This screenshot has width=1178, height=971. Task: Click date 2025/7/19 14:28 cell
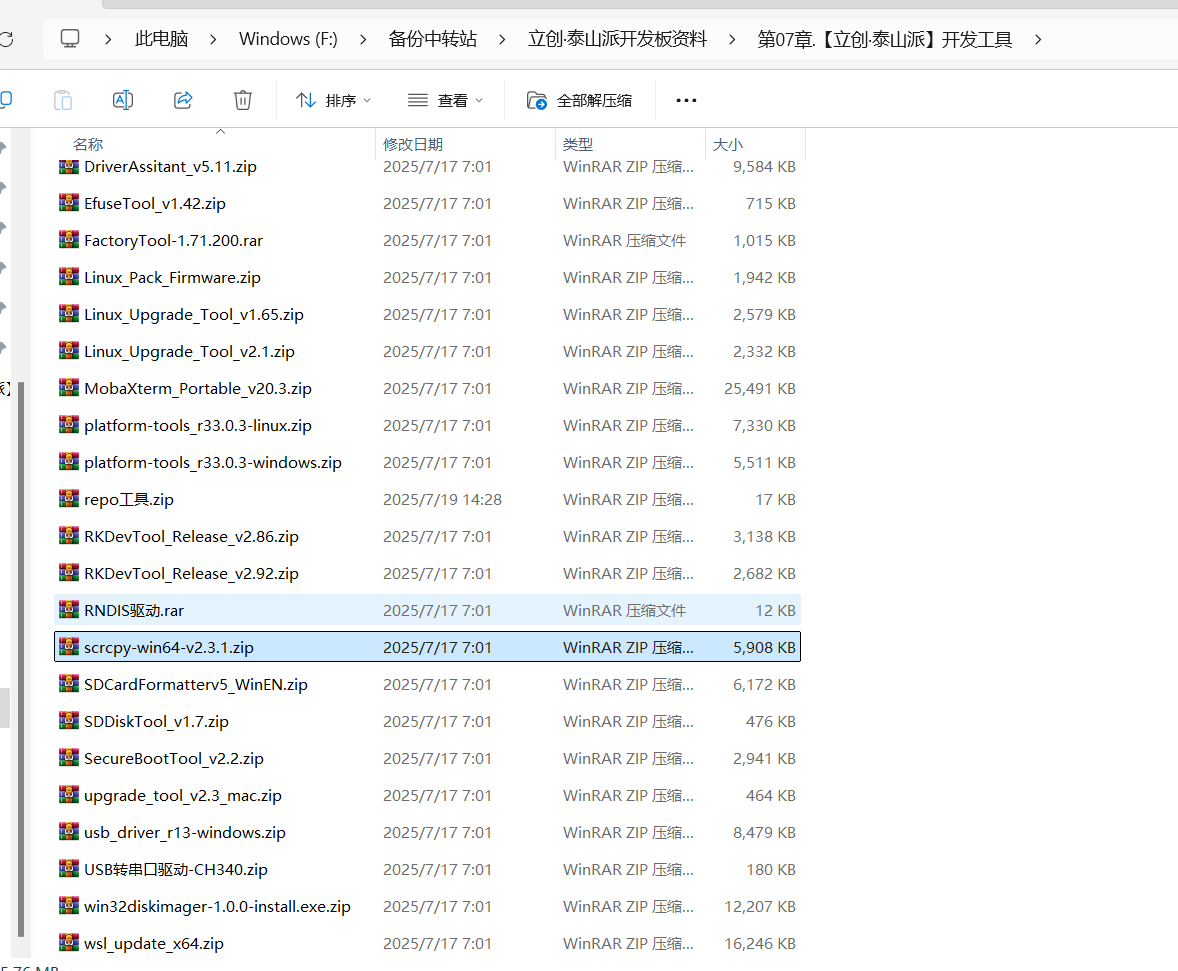[443, 500]
